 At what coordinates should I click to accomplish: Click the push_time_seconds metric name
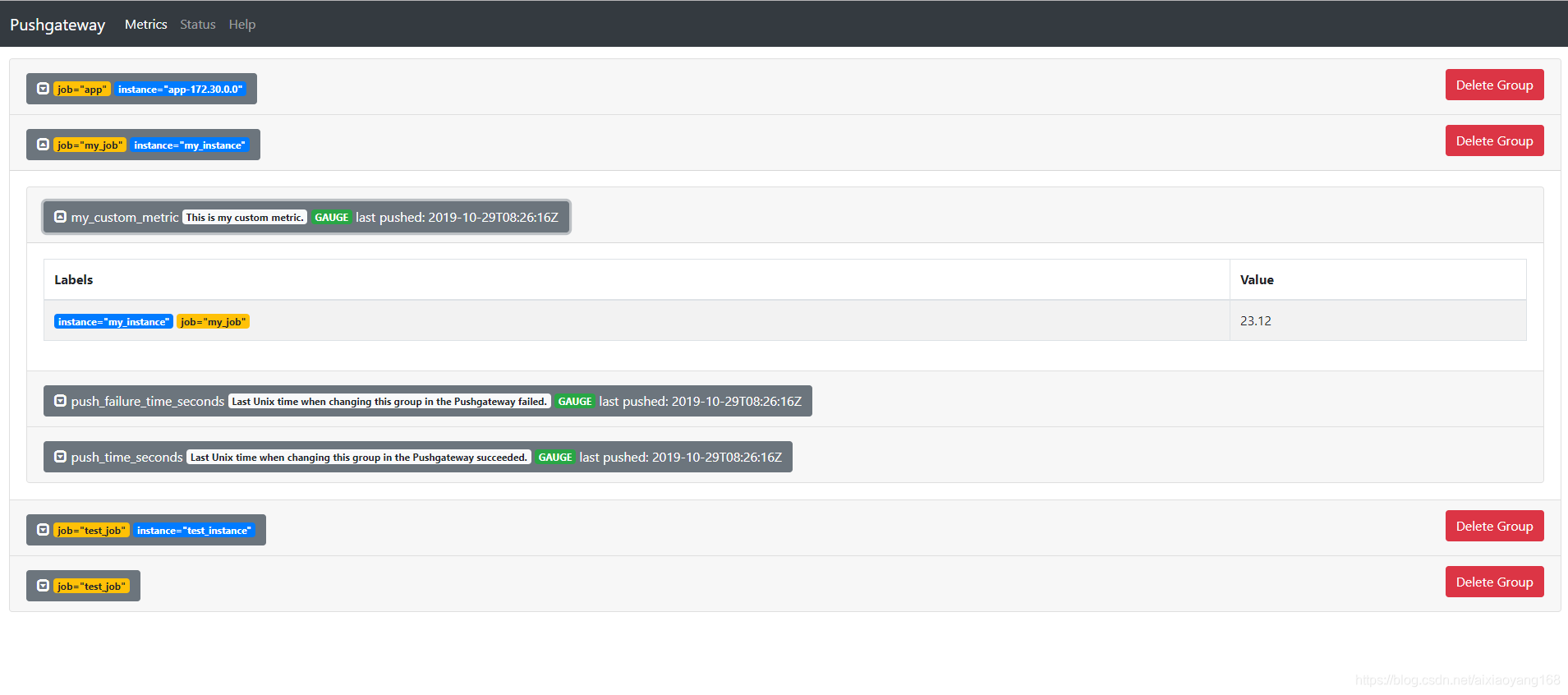(x=127, y=458)
